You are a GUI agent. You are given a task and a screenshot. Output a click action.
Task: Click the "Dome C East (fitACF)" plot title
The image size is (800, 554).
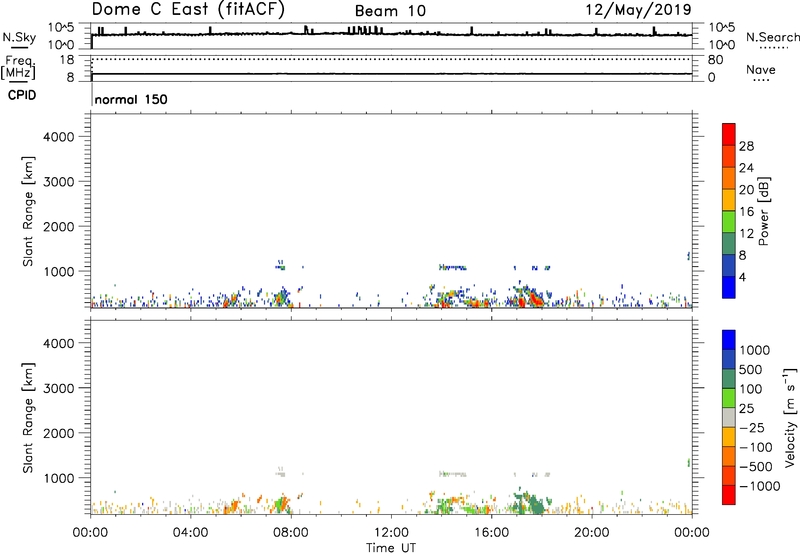pos(188,10)
